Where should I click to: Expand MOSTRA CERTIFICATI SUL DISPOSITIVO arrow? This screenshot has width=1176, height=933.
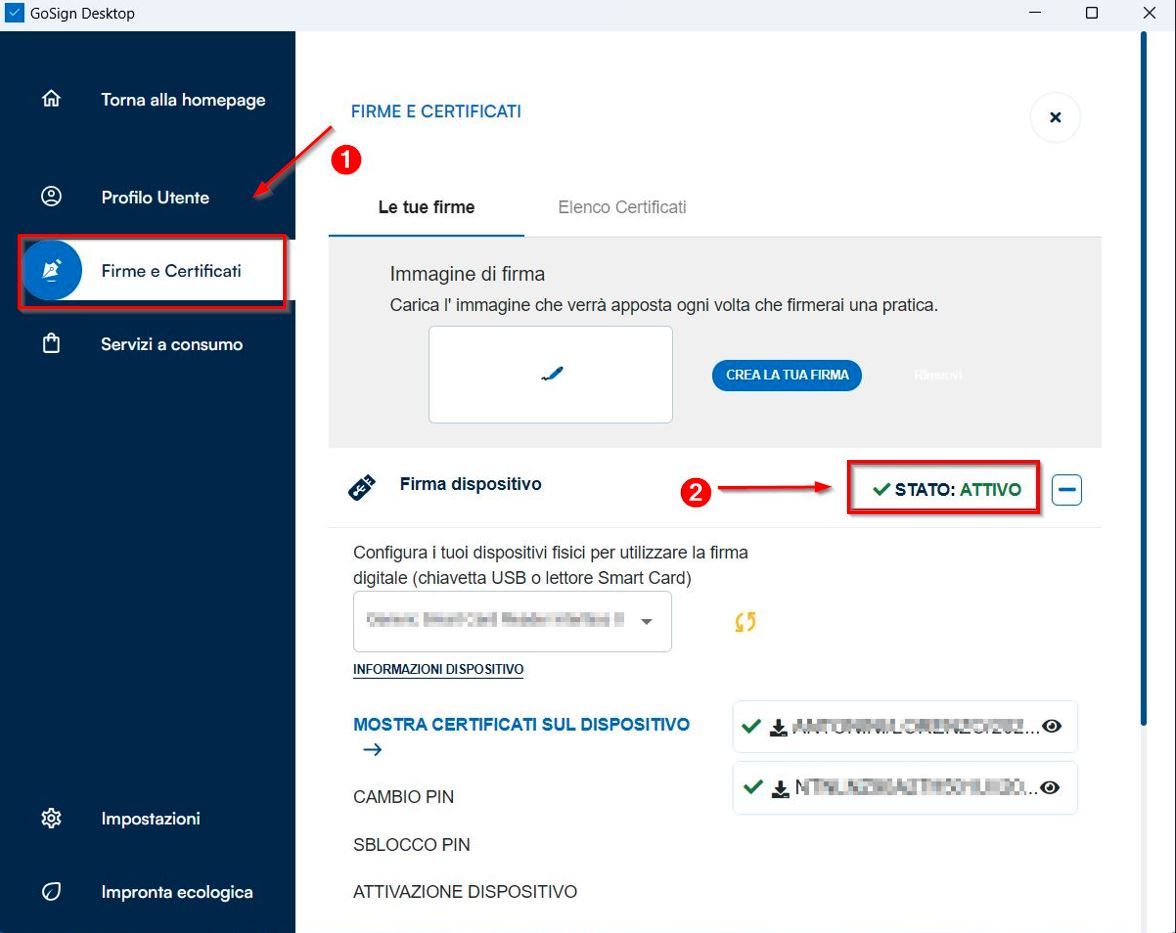coord(372,750)
